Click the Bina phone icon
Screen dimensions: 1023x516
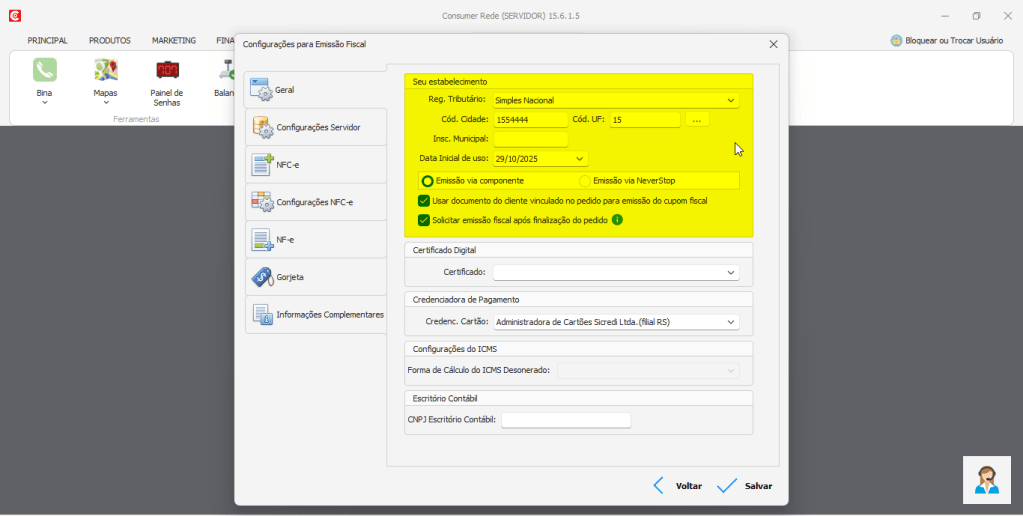[x=45, y=70]
